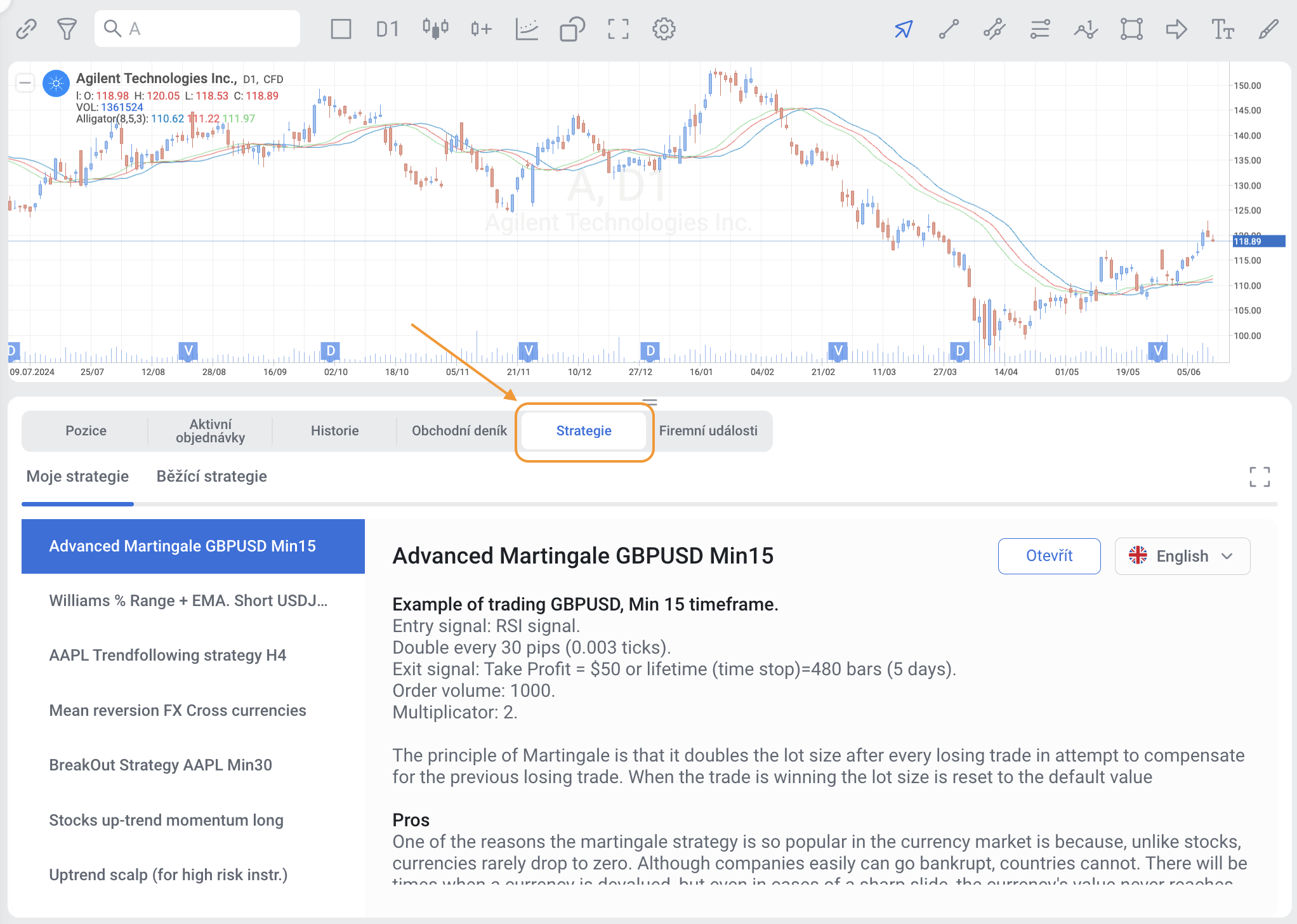Click the link chart icon
The width and height of the screenshot is (1297, 924).
pos(26,29)
